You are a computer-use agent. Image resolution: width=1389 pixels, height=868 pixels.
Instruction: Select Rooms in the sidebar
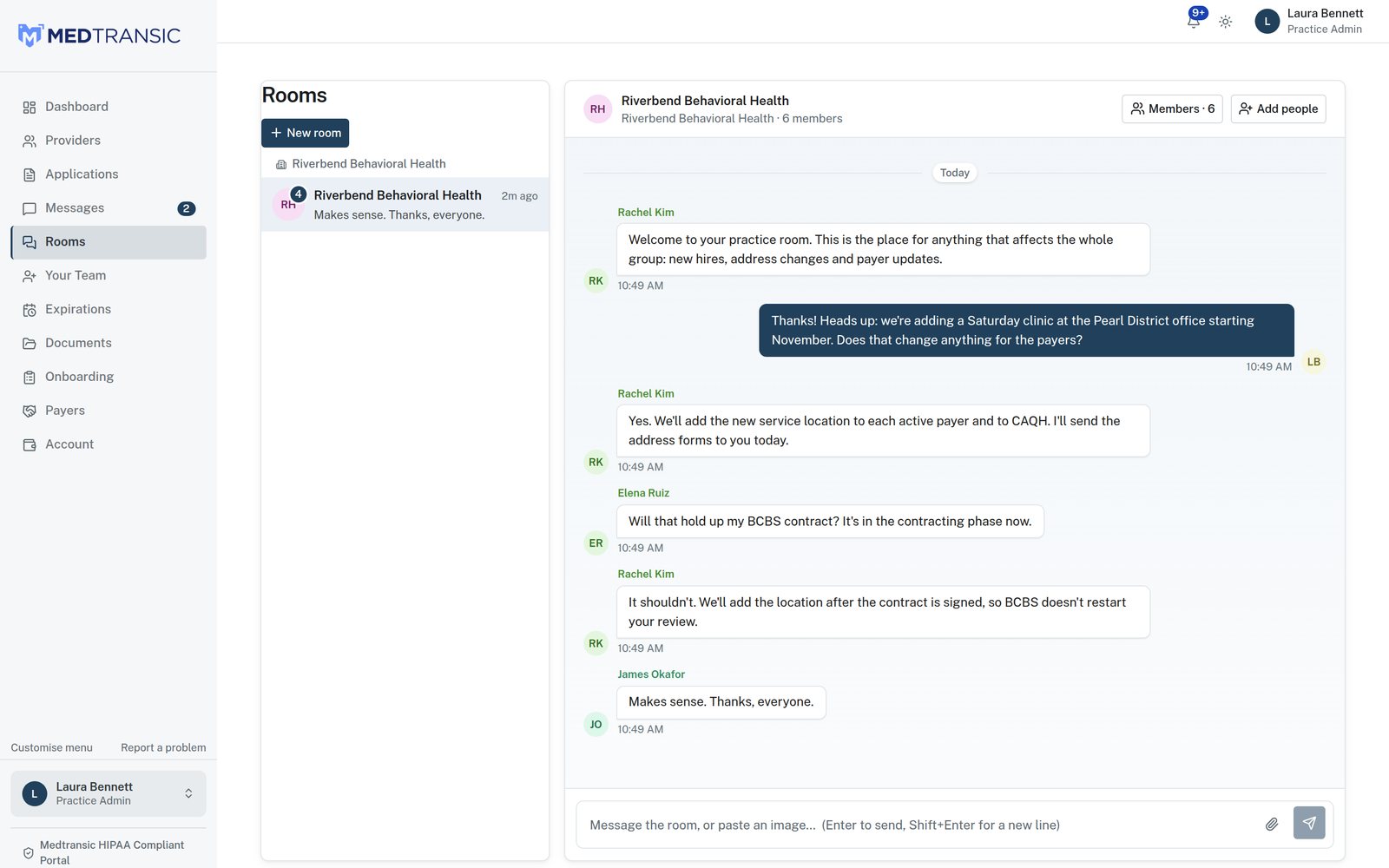pos(109,242)
